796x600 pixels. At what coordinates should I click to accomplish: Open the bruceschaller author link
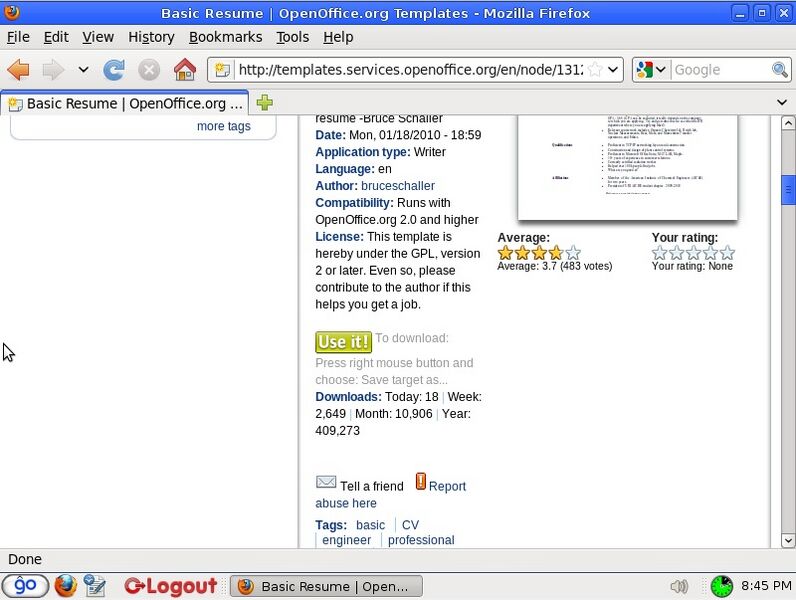pyautogui.click(x=397, y=186)
